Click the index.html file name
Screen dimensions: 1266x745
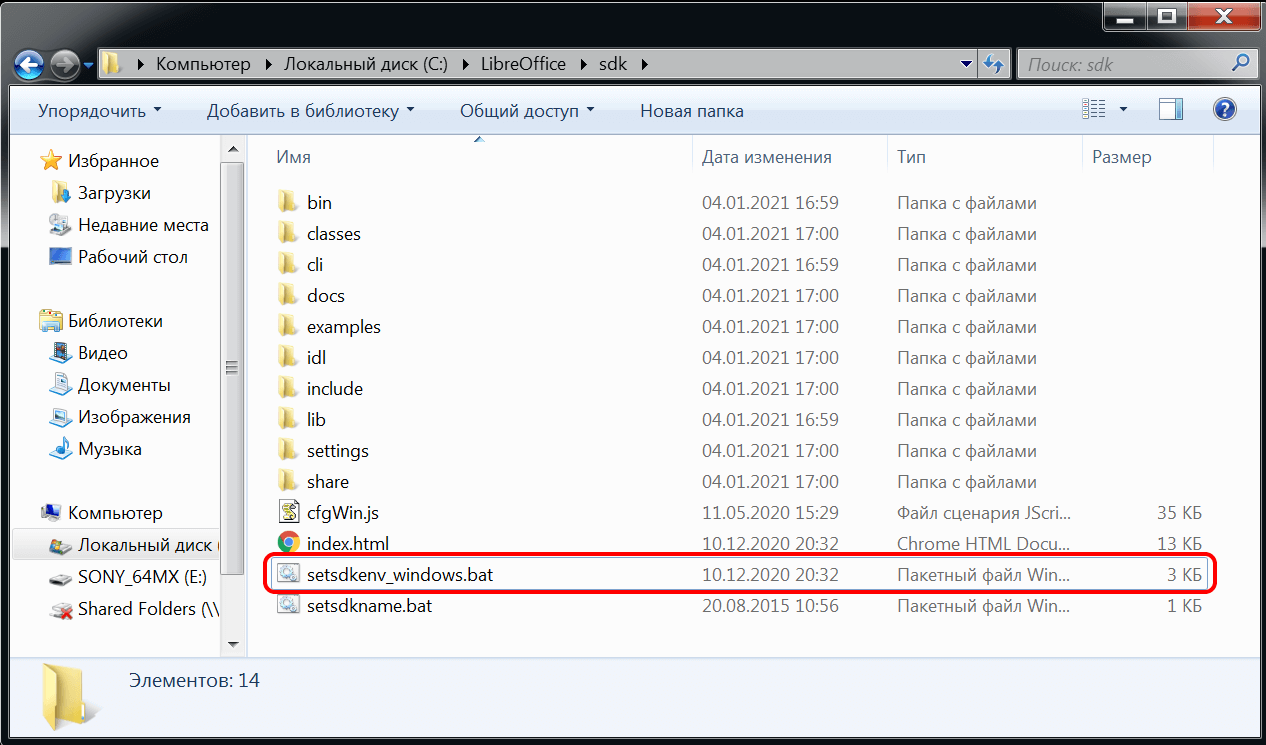coord(348,544)
